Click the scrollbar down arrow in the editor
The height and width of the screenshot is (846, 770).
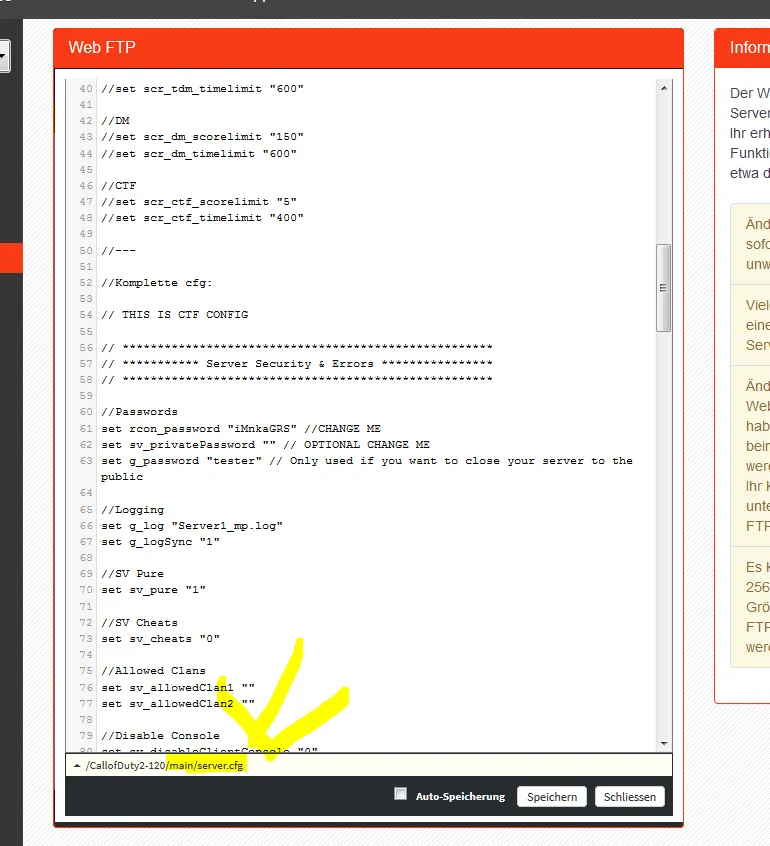tap(663, 743)
